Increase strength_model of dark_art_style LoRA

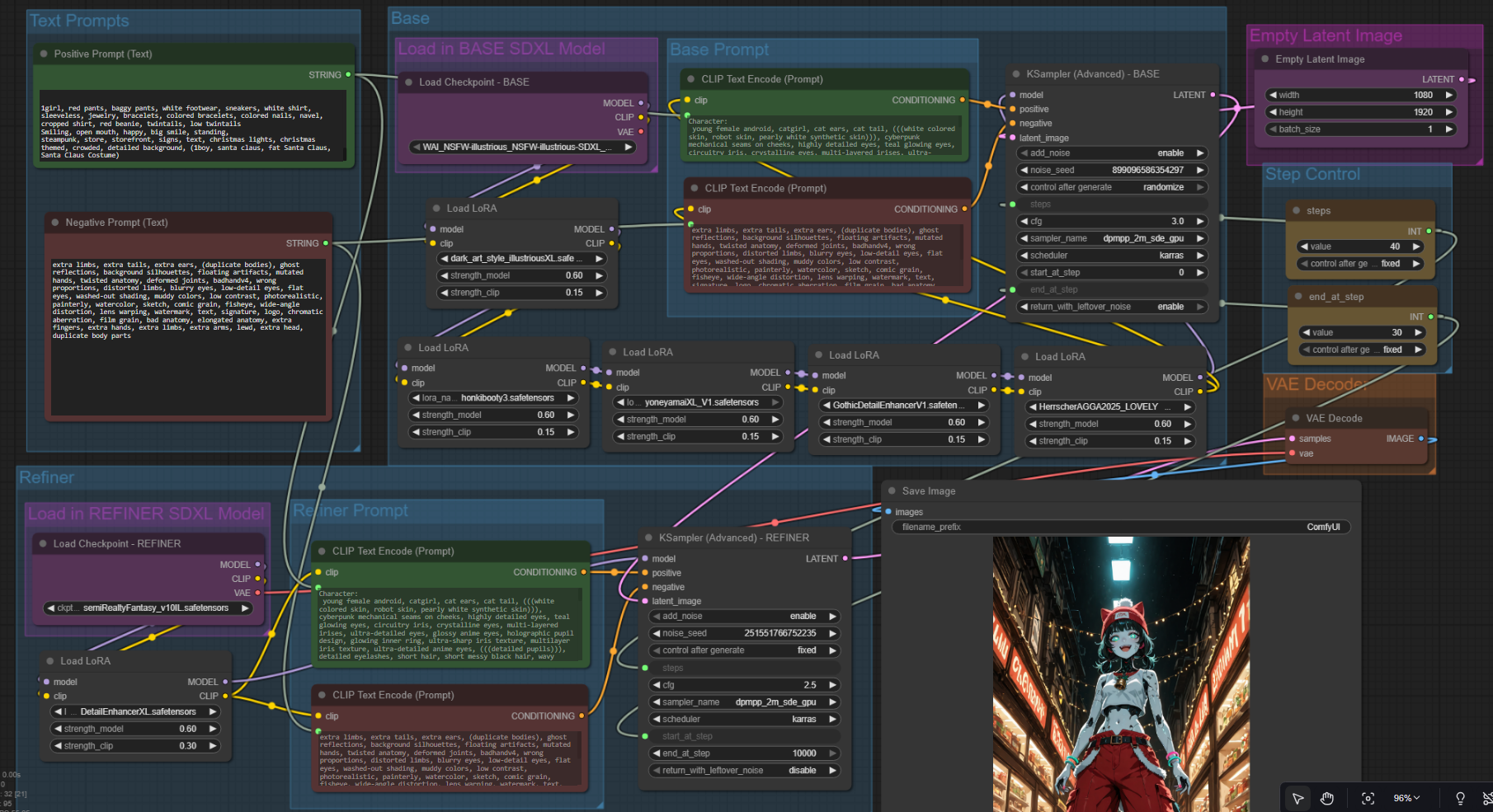[x=599, y=275]
